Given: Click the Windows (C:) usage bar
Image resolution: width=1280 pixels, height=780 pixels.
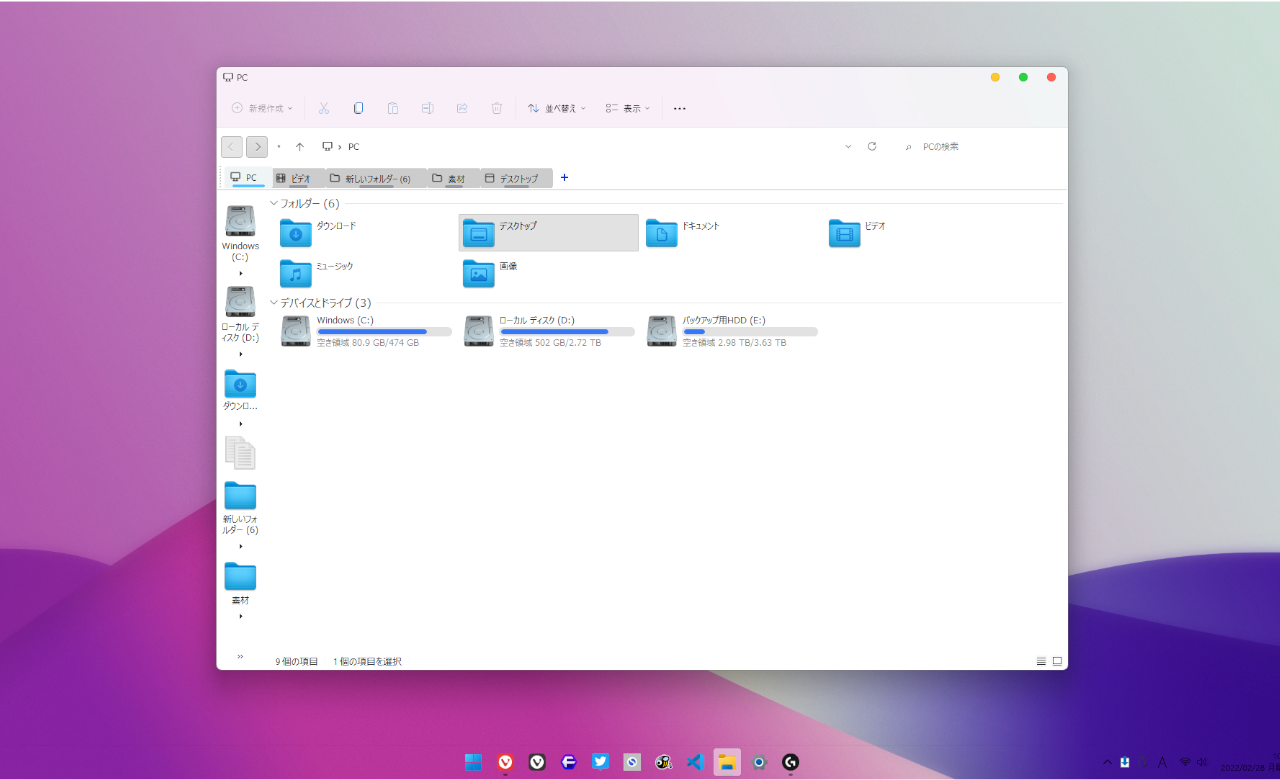Looking at the screenshot, I should click(384, 331).
